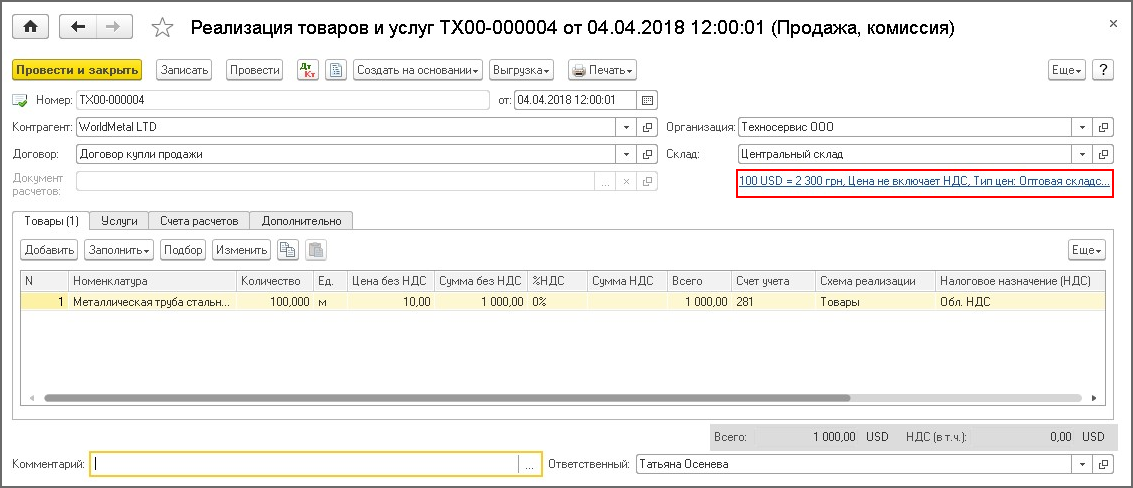1133x488 pixels.
Task: Open Контрагент WorldMetal LTD card icon
Action: point(647,128)
